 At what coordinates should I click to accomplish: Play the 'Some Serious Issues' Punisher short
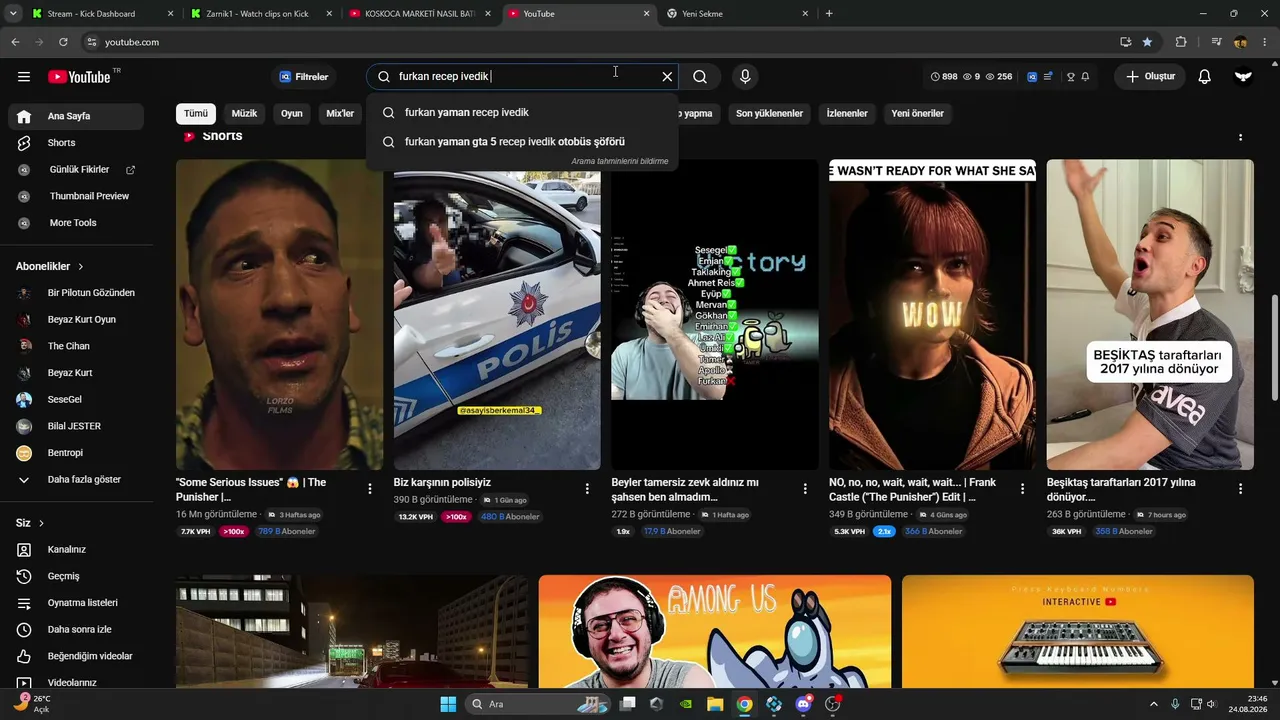coord(279,314)
